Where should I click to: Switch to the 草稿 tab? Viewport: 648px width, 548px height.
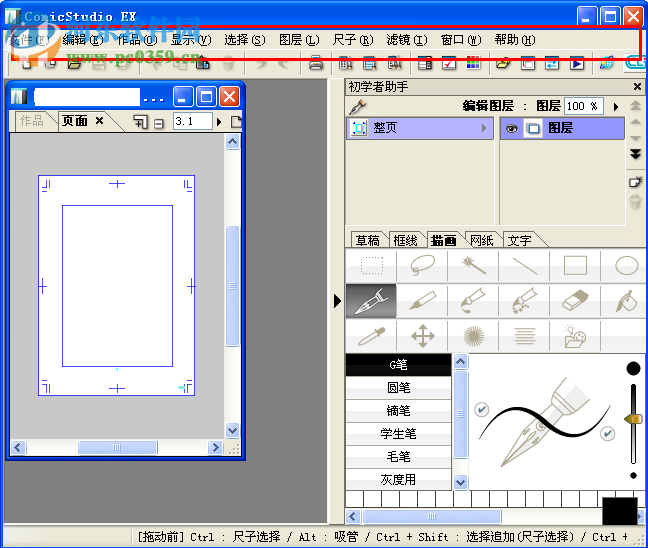click(x=367, y=241)
